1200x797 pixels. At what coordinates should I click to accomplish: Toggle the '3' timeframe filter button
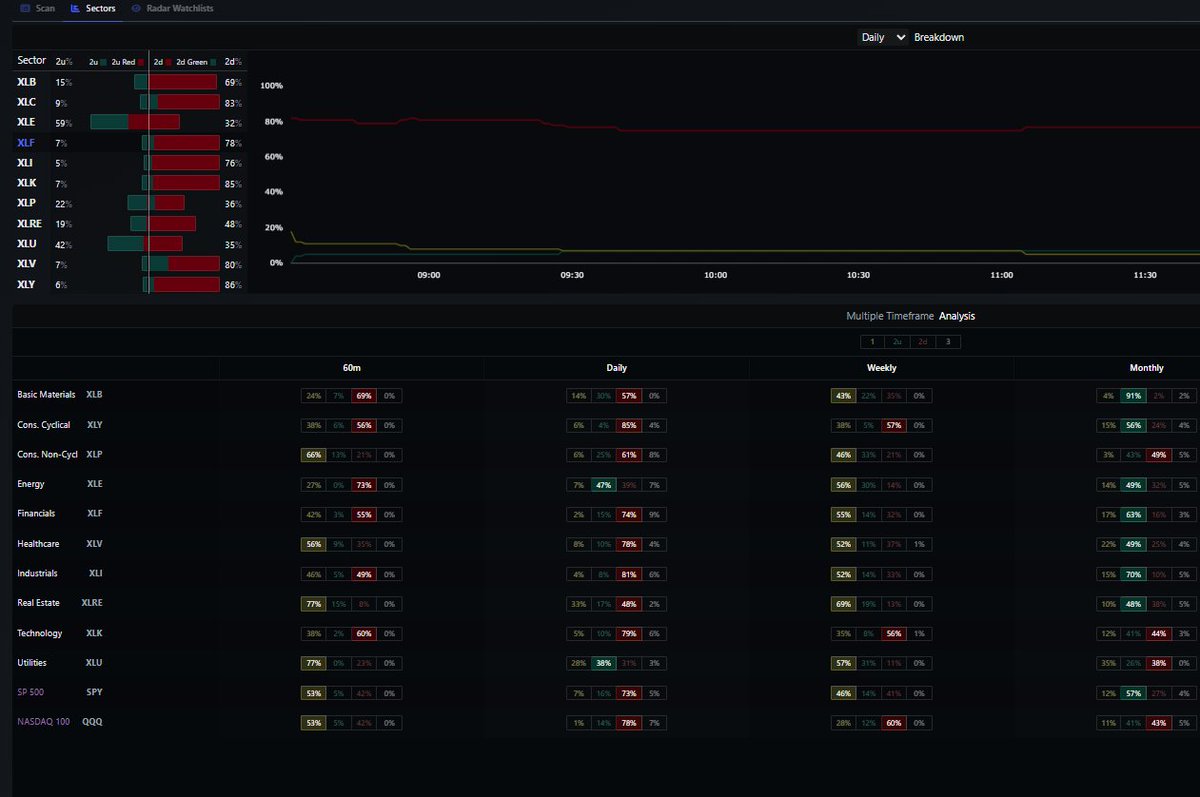948,341
